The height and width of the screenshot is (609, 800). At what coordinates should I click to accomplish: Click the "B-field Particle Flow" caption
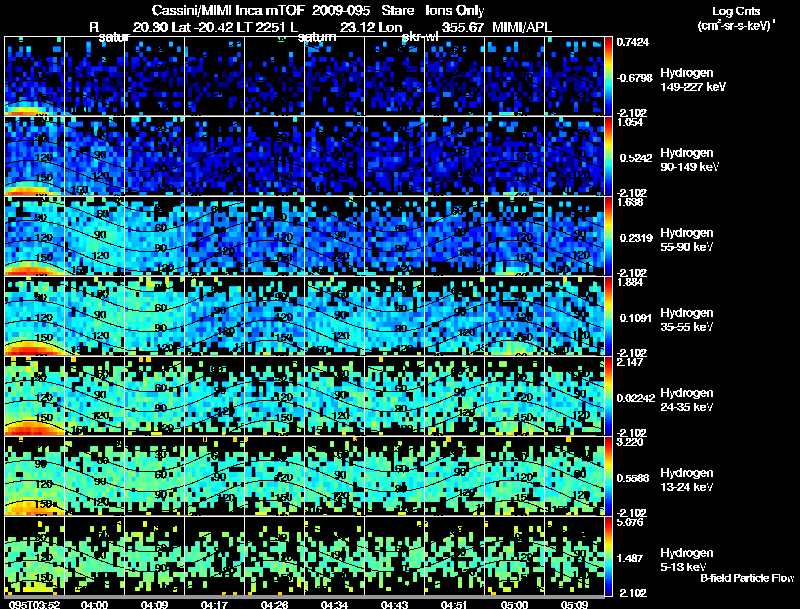pos(747,578)
